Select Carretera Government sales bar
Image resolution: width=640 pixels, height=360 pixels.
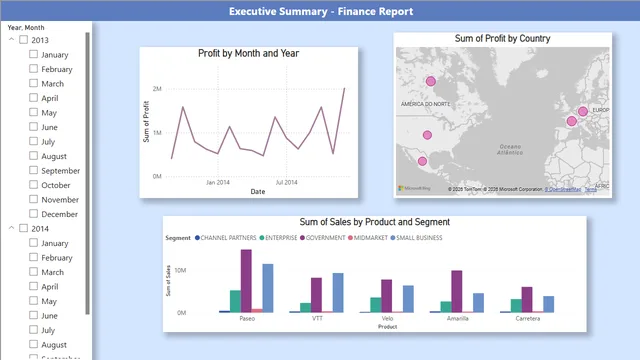point(527,300)
